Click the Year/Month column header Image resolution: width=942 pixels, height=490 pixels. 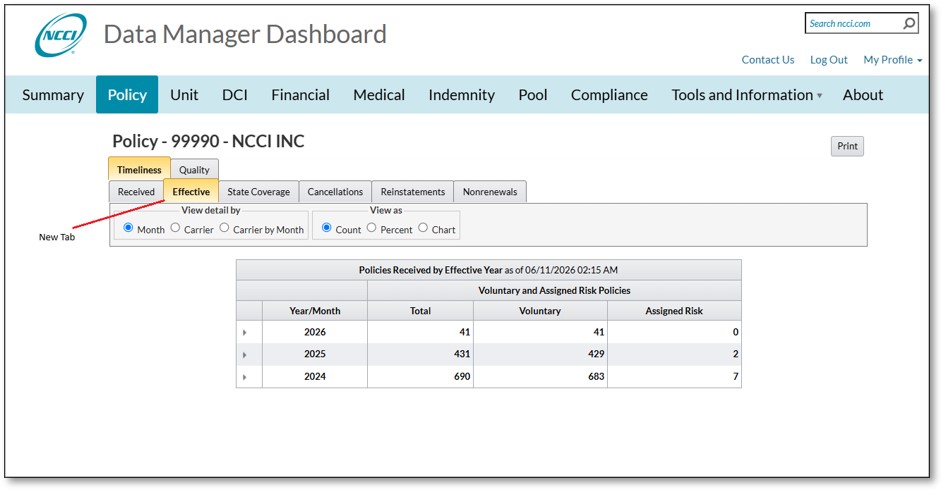point(315,310)
